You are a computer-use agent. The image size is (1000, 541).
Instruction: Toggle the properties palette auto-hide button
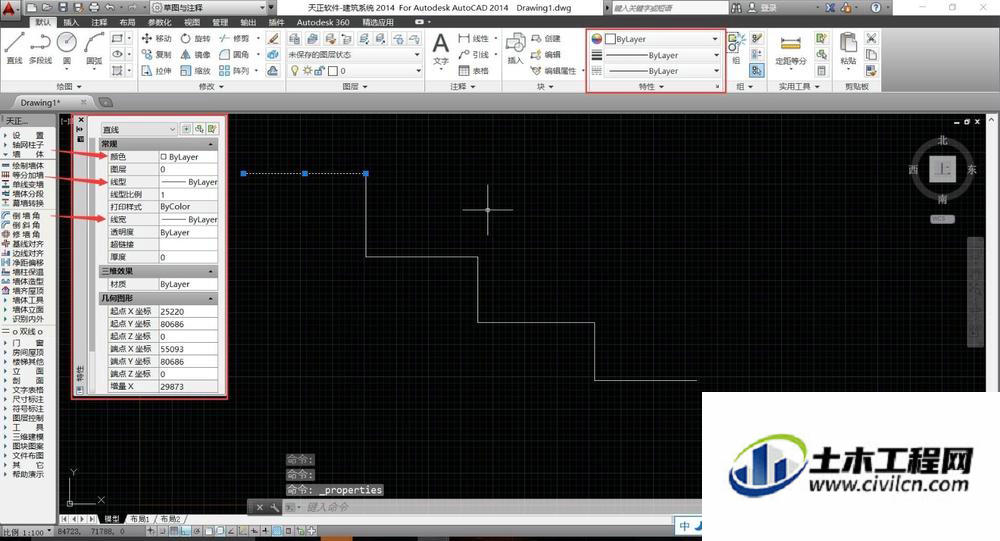[80, 129]
